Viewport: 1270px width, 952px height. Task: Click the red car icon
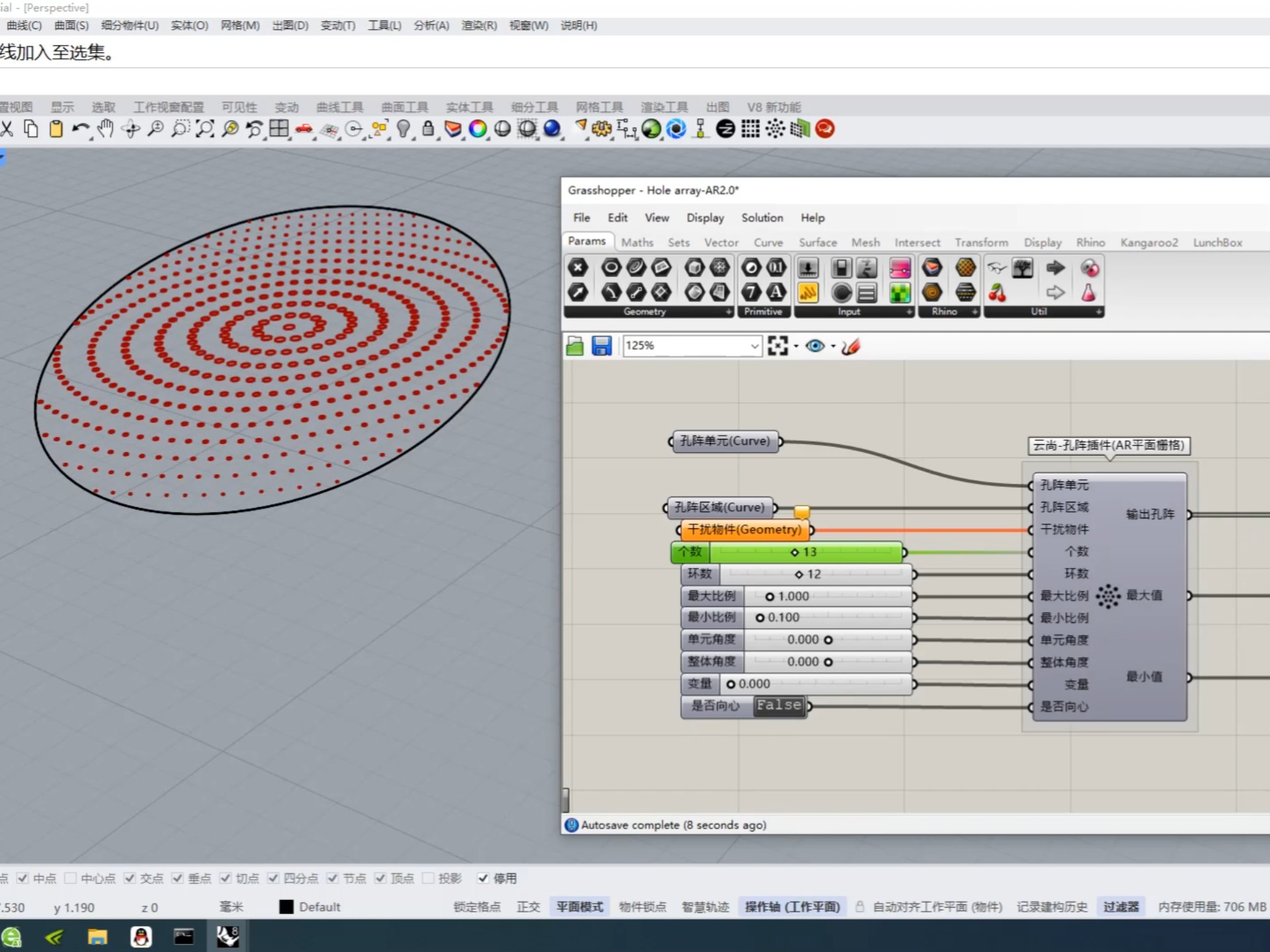(x=304, y=129)
